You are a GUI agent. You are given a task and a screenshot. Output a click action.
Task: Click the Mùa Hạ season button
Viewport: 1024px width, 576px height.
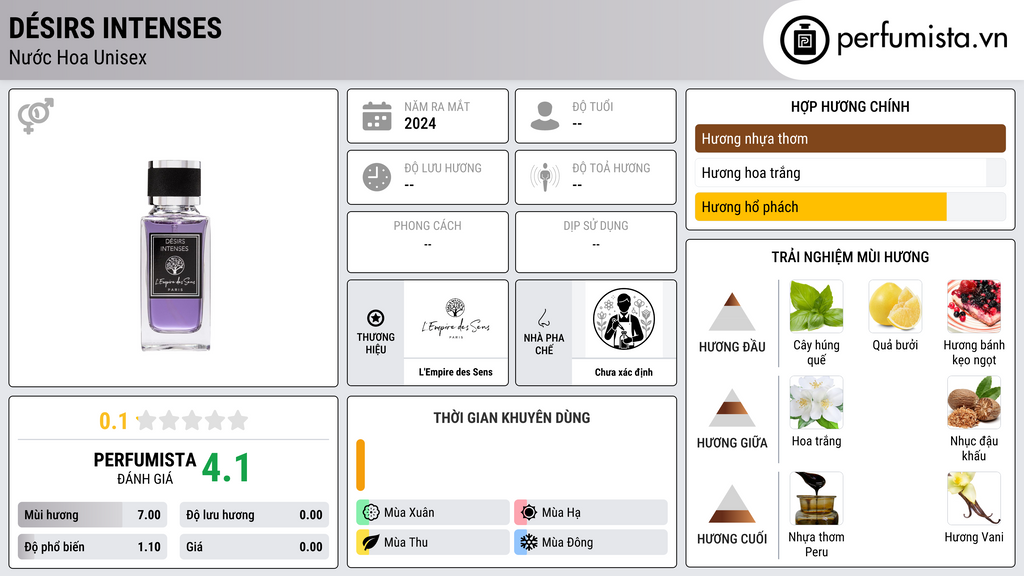[591, 513]
